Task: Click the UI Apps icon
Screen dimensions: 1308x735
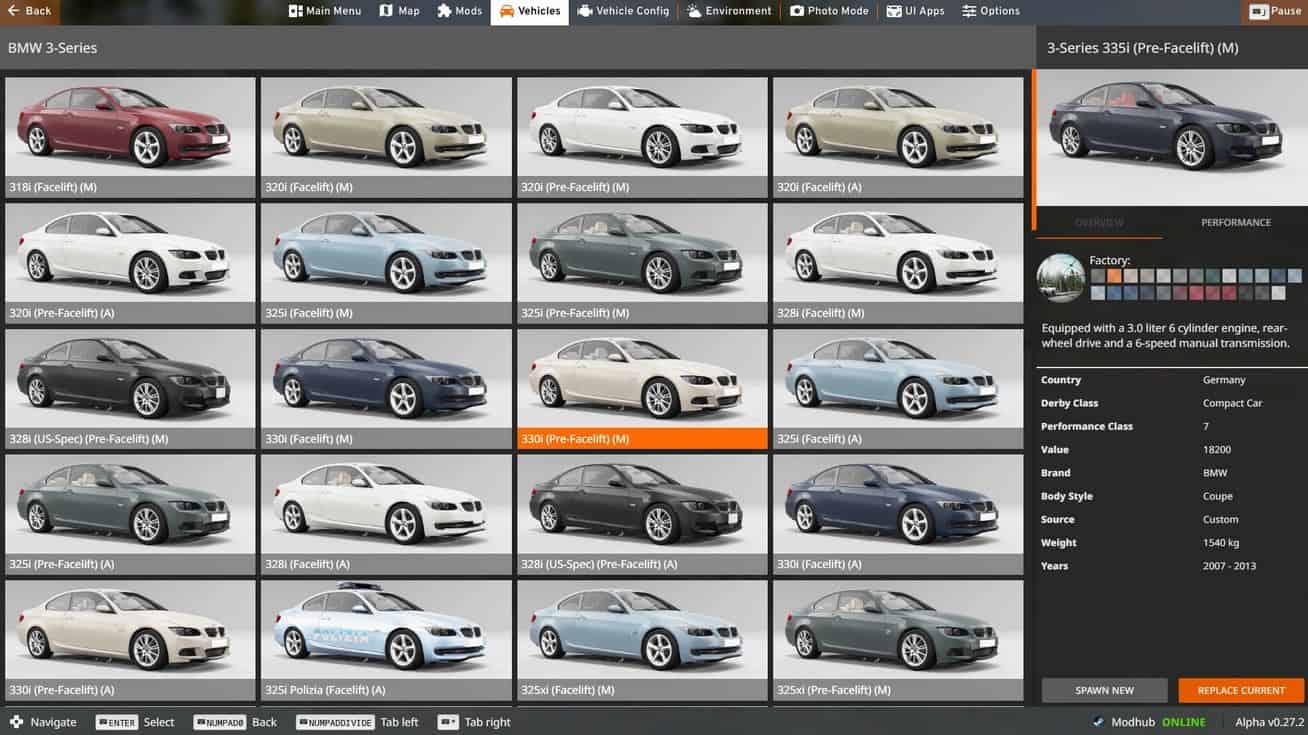Action: point(894,11)
